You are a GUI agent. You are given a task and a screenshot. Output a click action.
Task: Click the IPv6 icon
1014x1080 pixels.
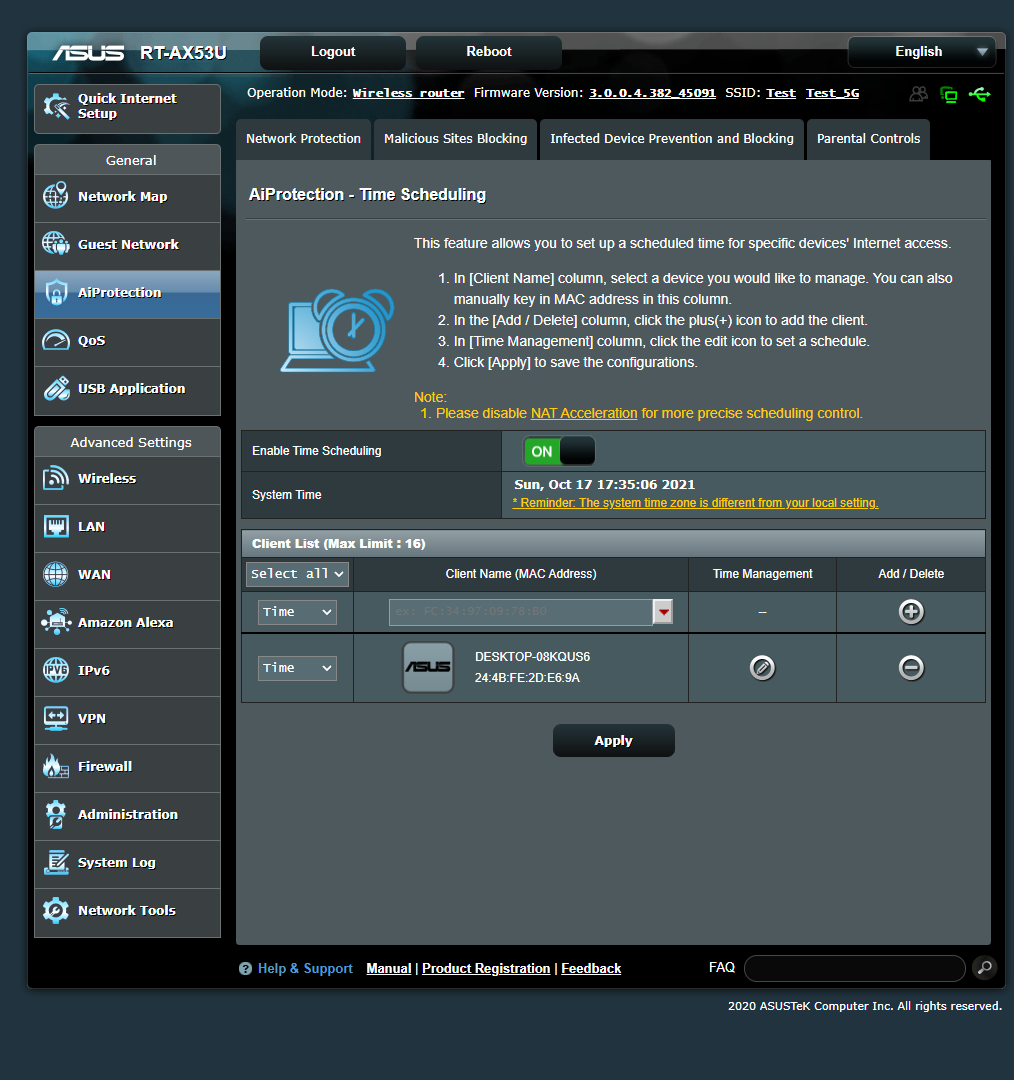click(x=56, y=669)
